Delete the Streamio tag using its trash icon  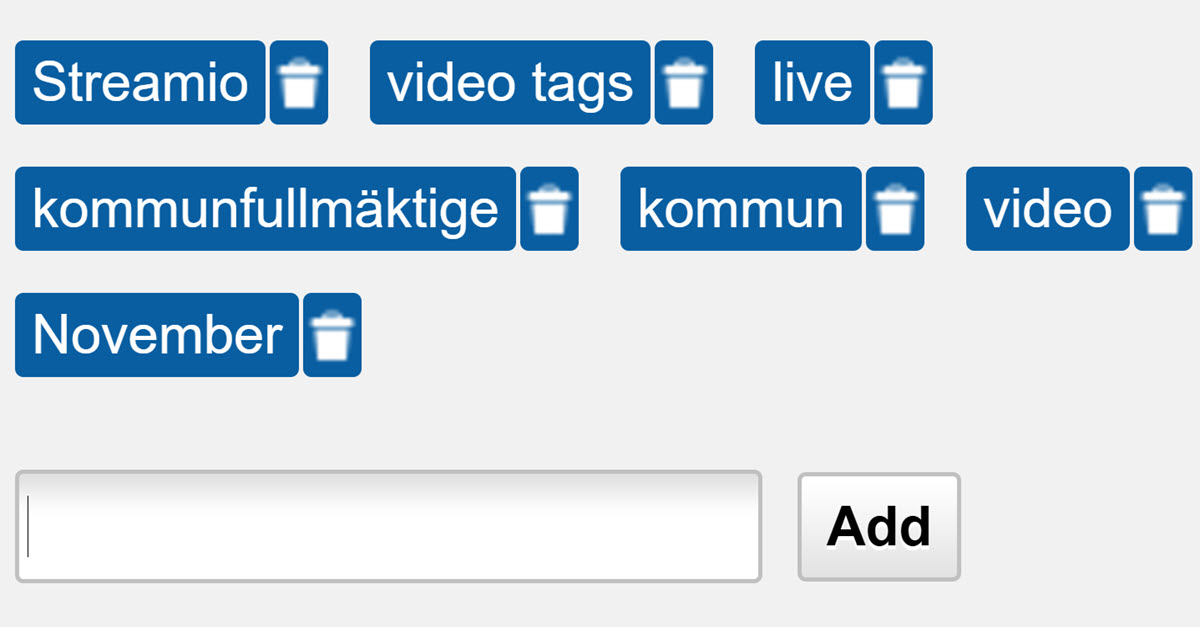pyautogui.click(x=299, y=83)
